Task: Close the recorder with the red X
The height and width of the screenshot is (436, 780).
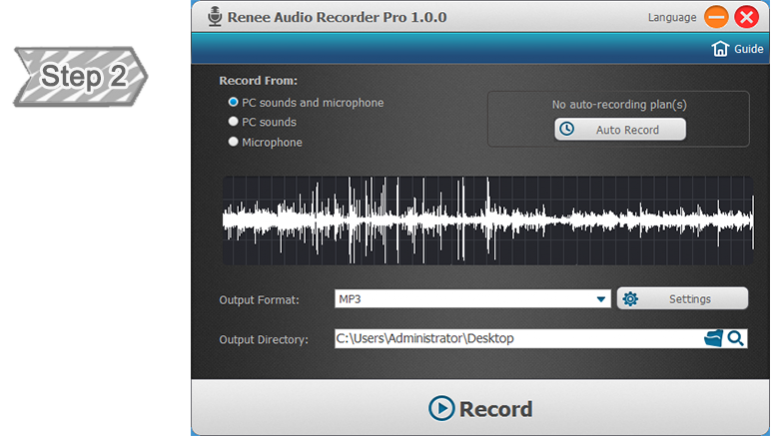Action: tap(746, 17)
